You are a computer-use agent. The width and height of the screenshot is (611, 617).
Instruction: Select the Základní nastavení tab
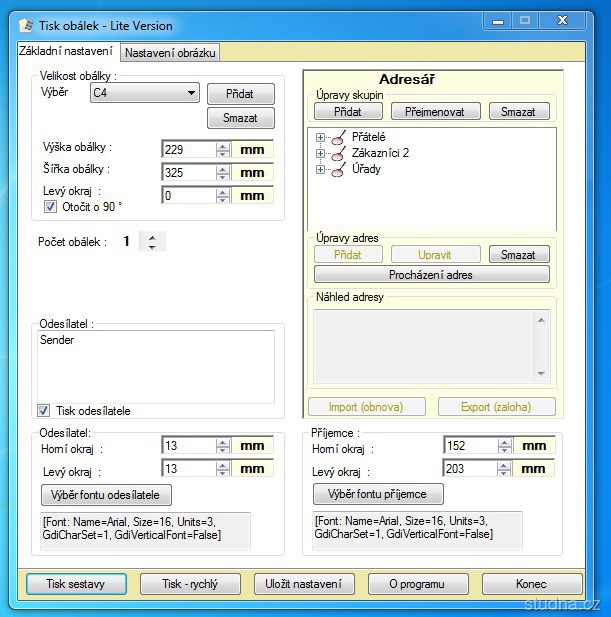click(x=66, y=52)
